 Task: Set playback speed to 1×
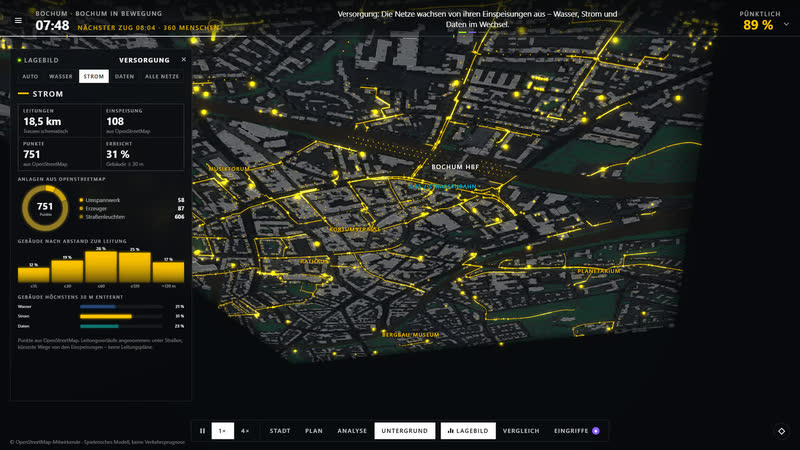click(x=222, y=431)
